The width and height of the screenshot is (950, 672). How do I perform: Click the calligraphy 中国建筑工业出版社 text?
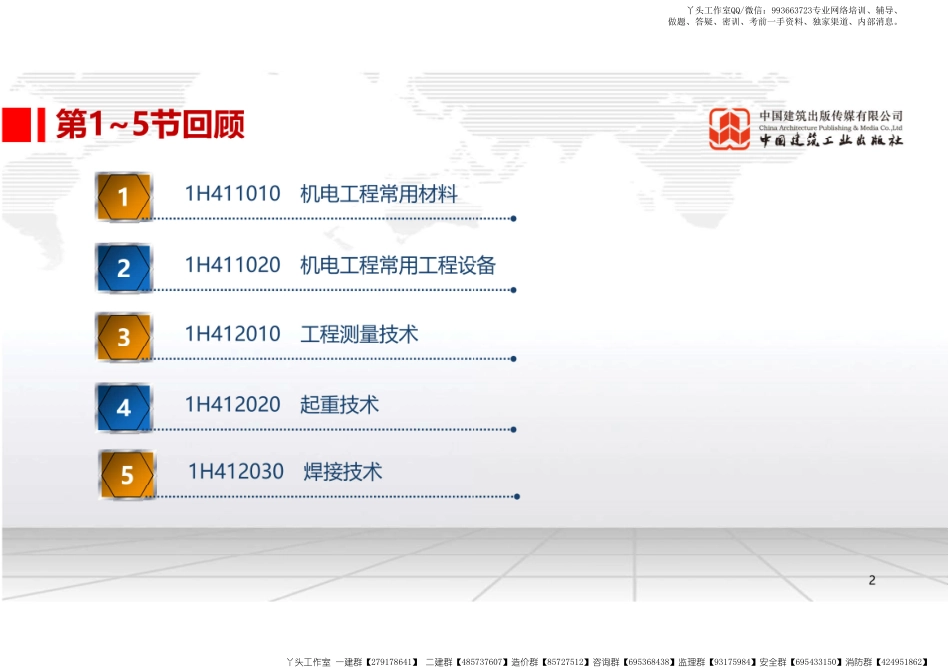point(830,142)
